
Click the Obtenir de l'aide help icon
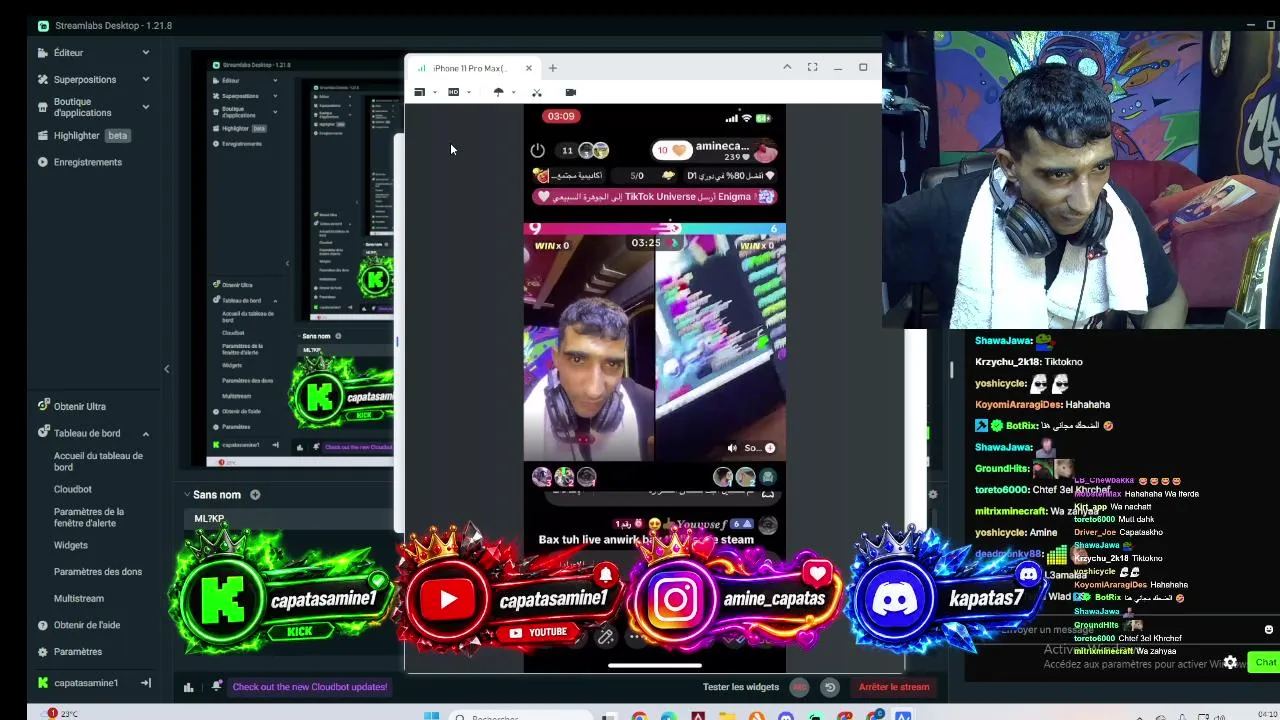point(43,625)
